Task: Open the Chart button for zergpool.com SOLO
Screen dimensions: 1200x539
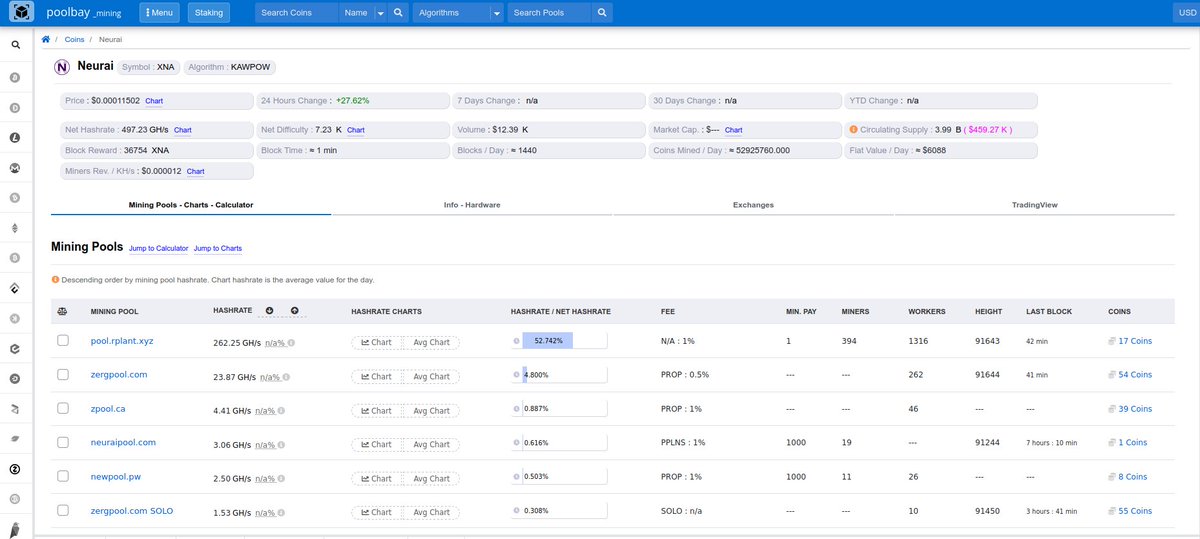Action: (376, 512)
